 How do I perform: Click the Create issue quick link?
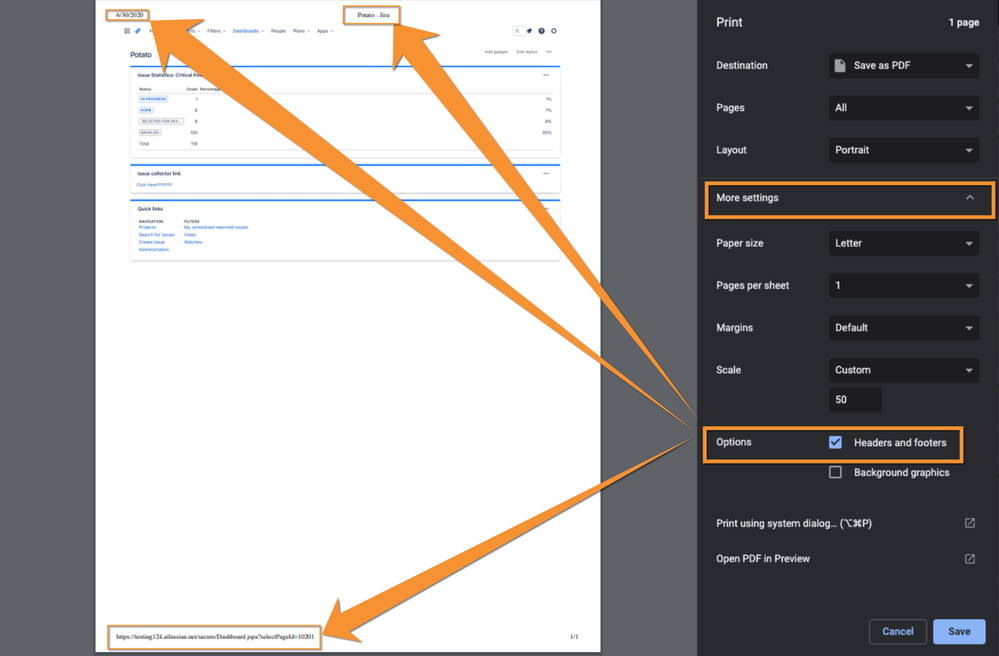(152, 242)
